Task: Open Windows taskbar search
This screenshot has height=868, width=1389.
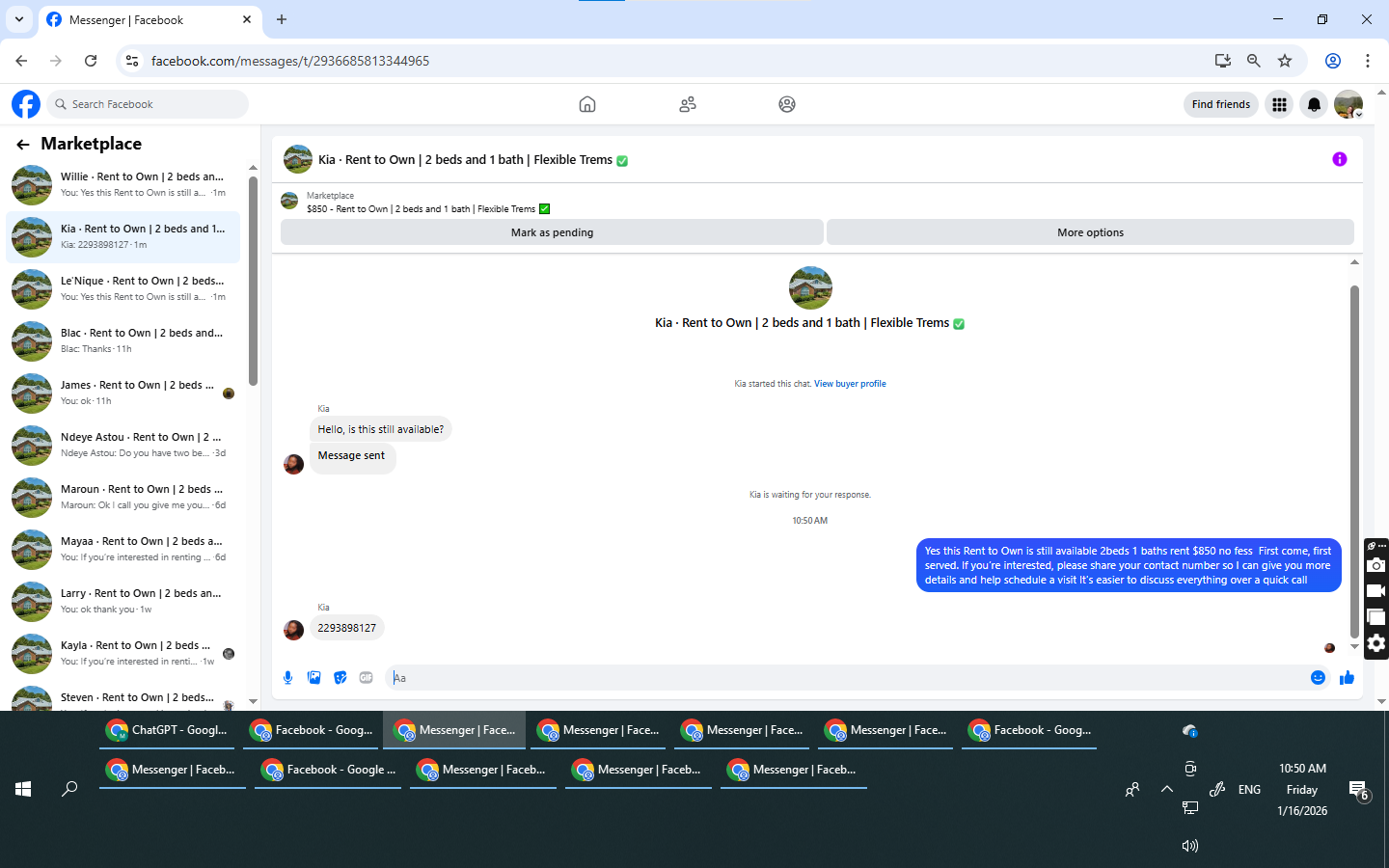Action: pyautogui.click(x=69, y=789)
